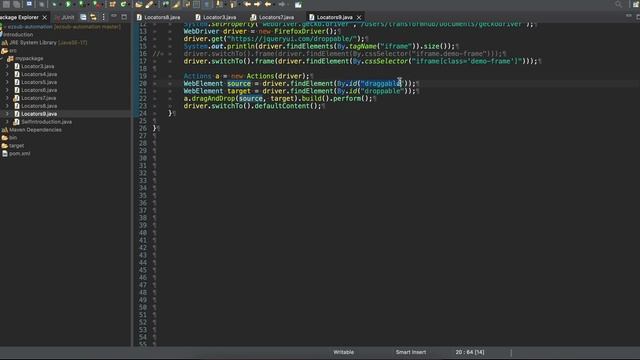This screenshot has height=360, width=640.
Task: Minimize the Package Explorer view
Action: tap(114, 16)
